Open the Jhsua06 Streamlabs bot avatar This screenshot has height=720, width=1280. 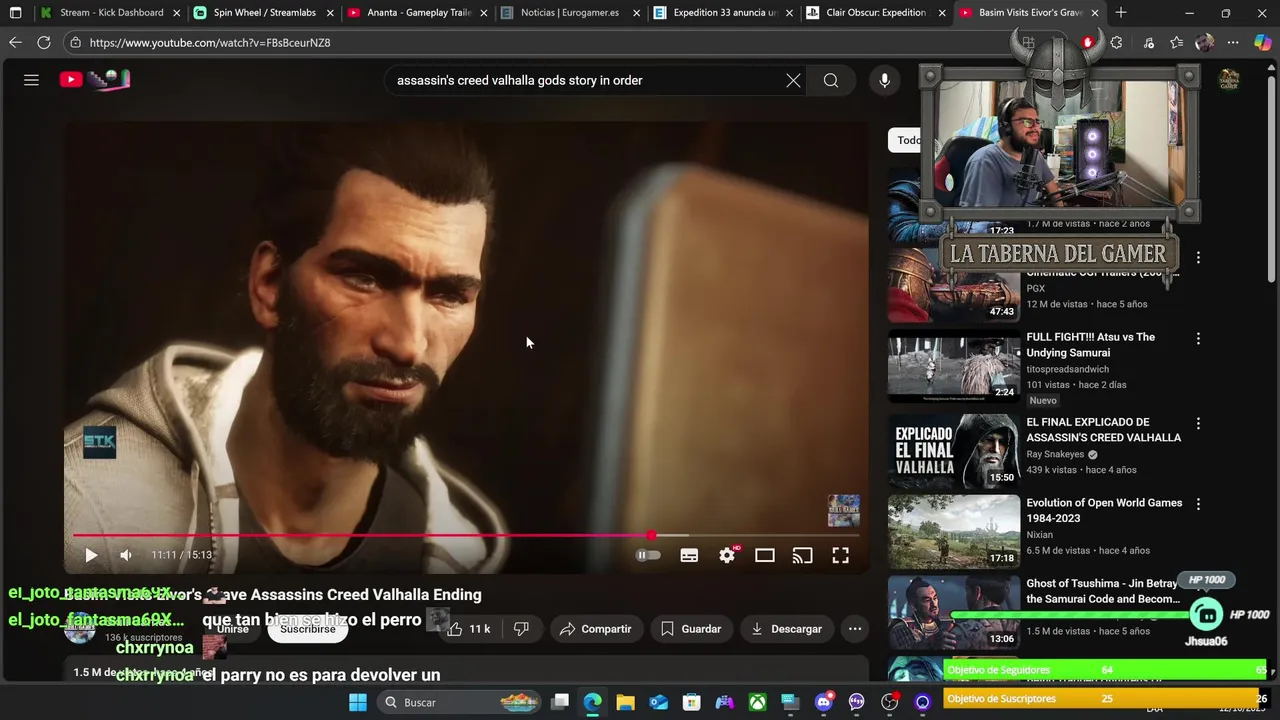tap(1207, 614)
